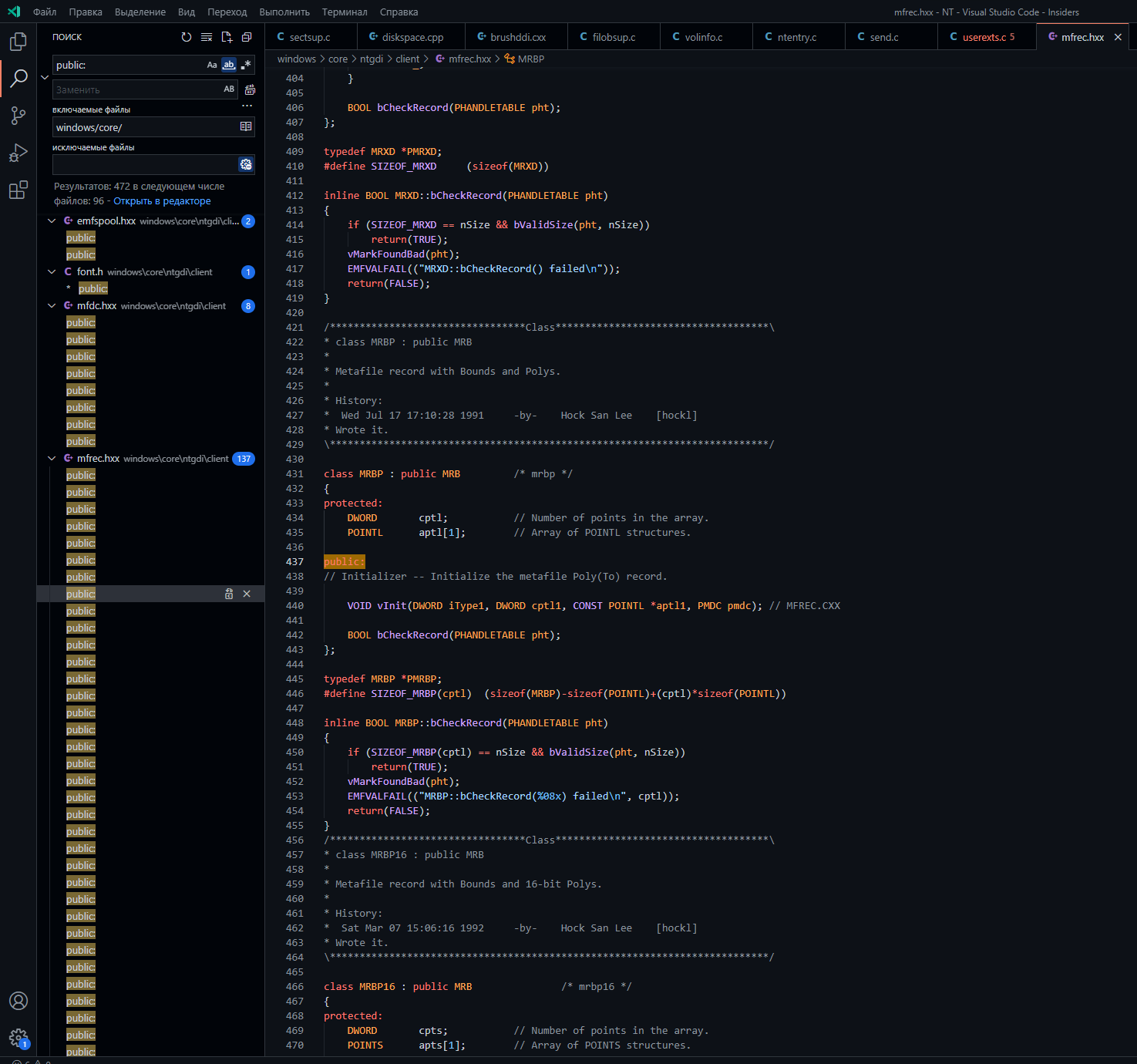Click 'ntgdi' in the breadcrumb path
This screenshot has height=1064, width=1137.
tap(371, 59)
